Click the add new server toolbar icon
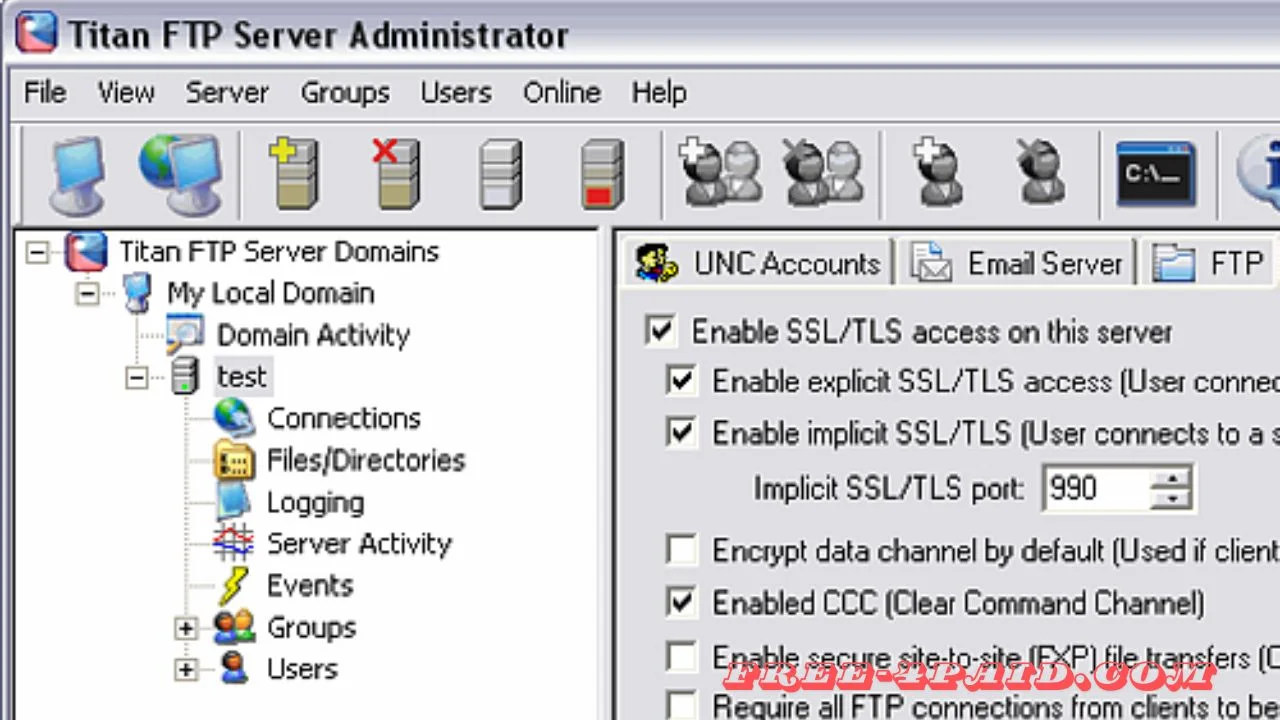This screenshot has height=720, width=1280. (293, 173)
